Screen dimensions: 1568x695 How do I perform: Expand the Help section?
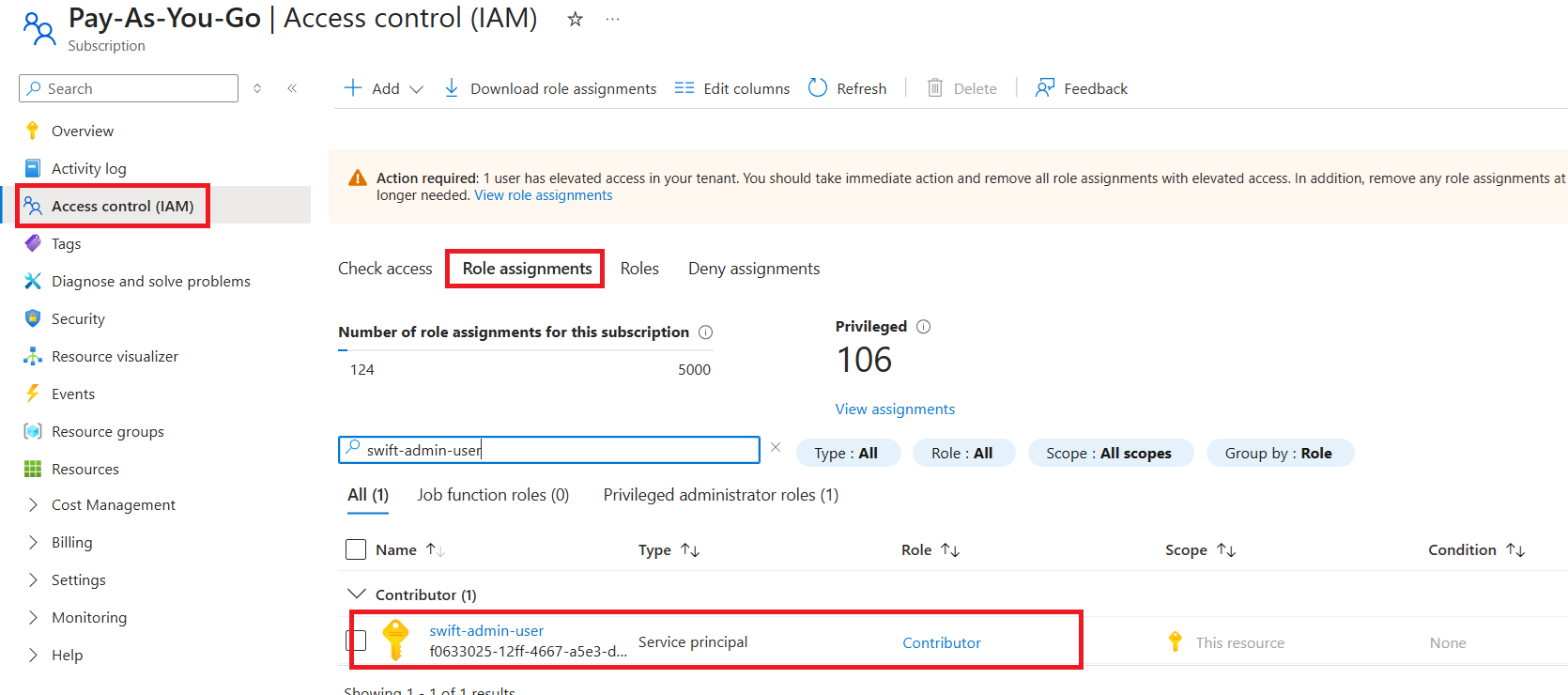33,655
